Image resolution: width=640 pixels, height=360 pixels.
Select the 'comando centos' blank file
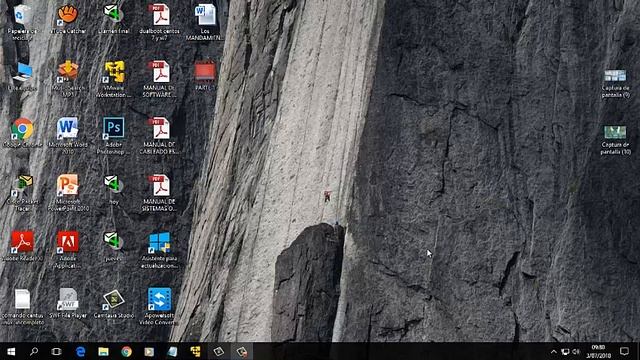point(22,307)
